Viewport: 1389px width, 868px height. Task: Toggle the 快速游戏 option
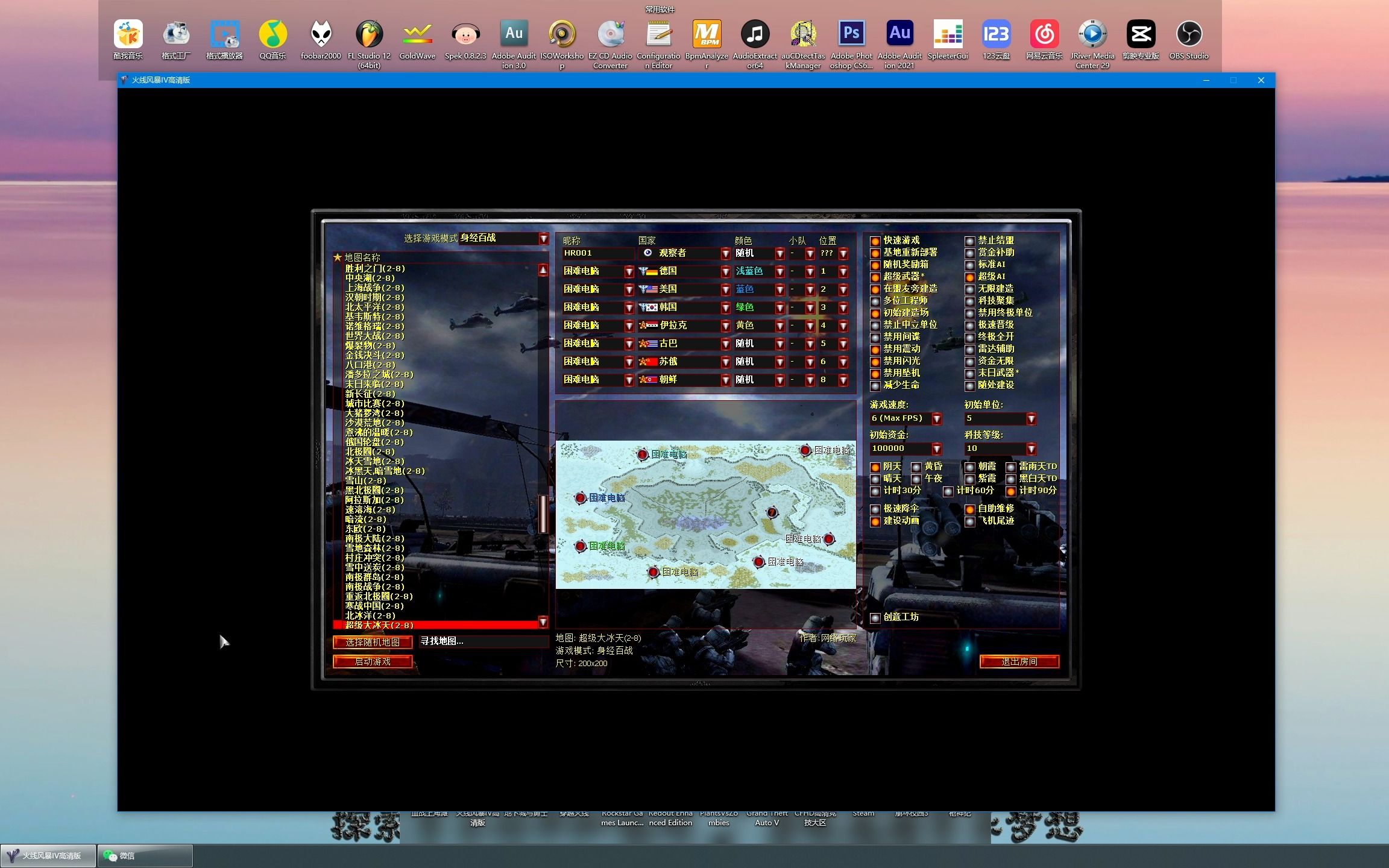[x=875, y=241]
